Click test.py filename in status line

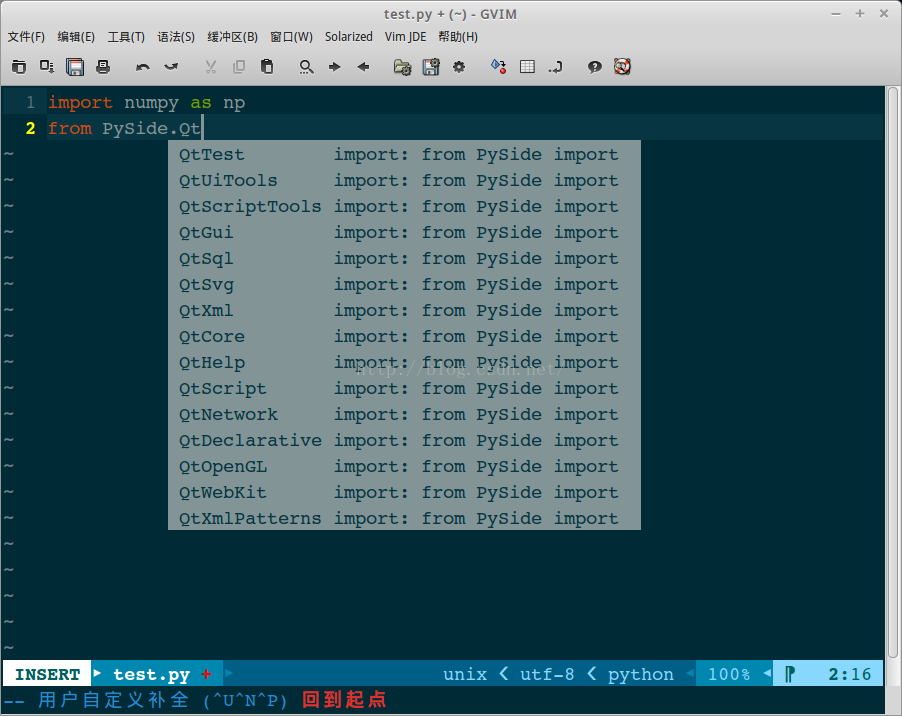coord(151,674)
